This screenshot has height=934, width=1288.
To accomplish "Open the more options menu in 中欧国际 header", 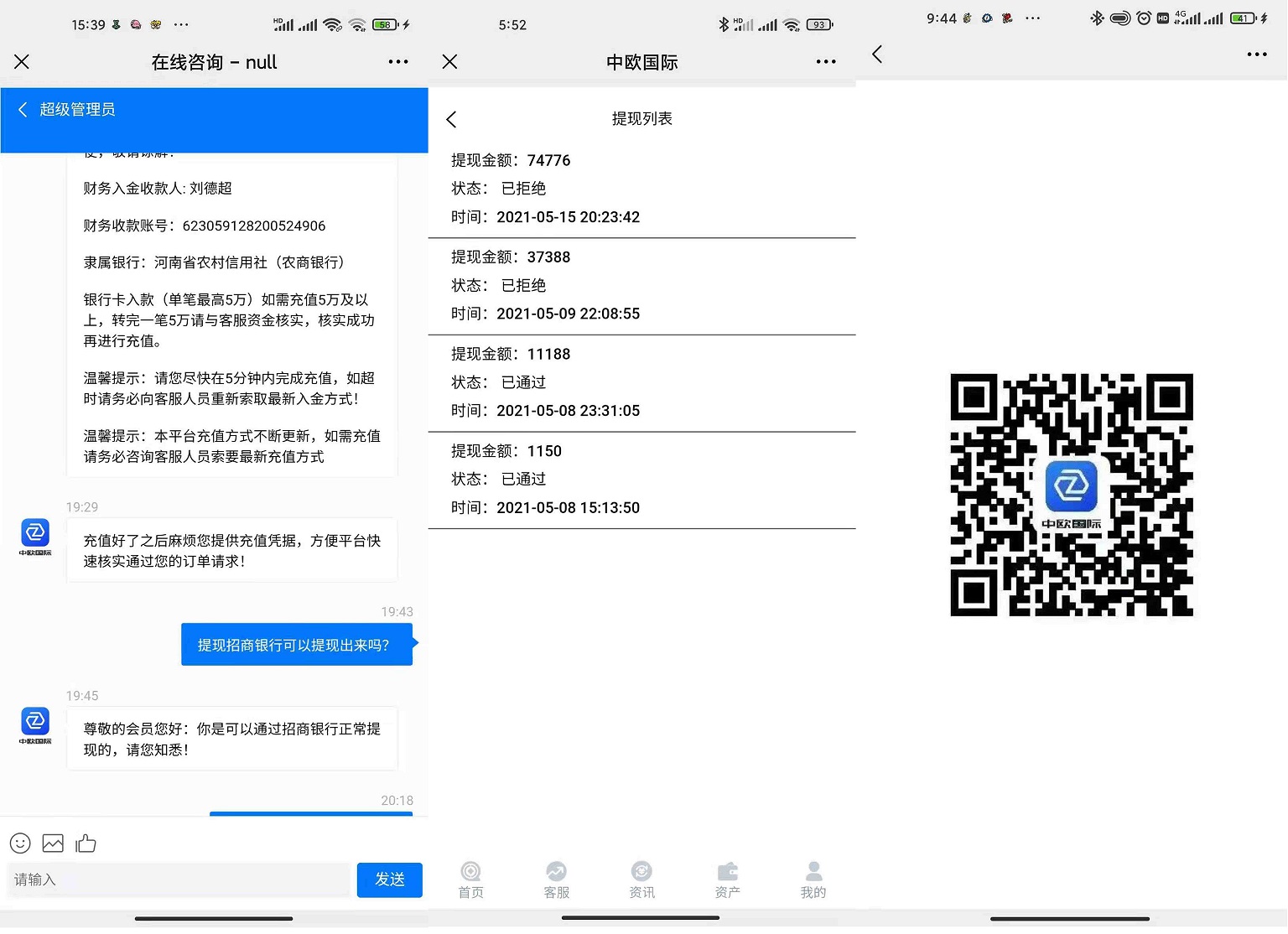I will (x=826, y=62).
